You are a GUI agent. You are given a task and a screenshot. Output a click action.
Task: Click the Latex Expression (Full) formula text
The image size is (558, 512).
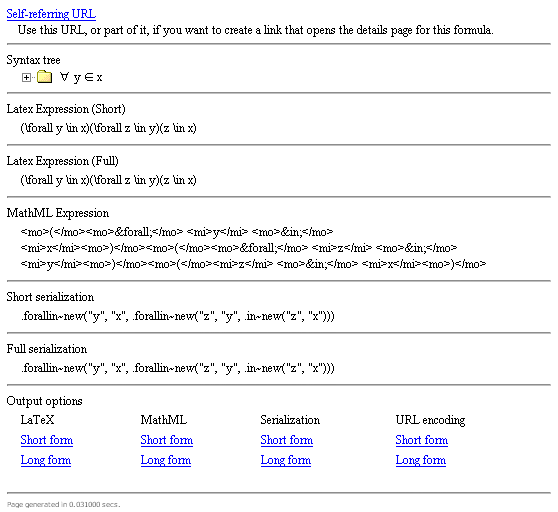(x=108, y=180)
